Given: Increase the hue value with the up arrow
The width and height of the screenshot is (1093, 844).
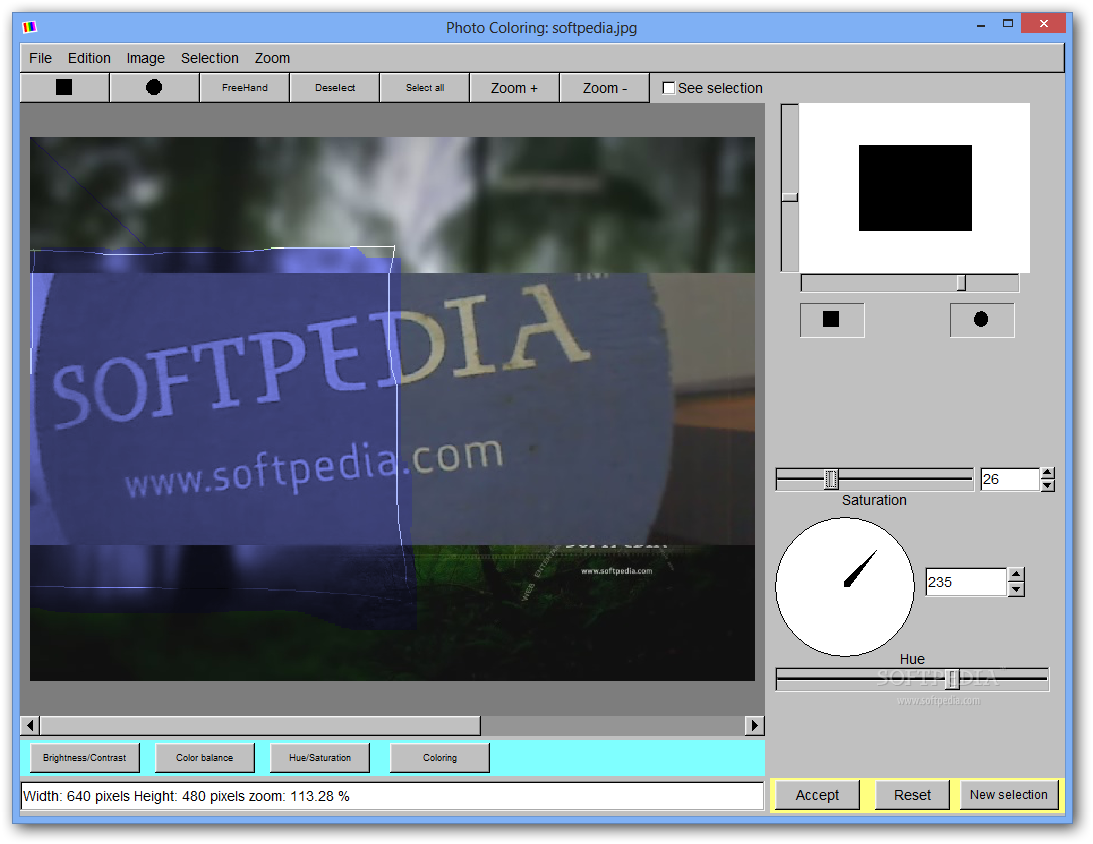Looking at the screenshot, I should 1016,575.
